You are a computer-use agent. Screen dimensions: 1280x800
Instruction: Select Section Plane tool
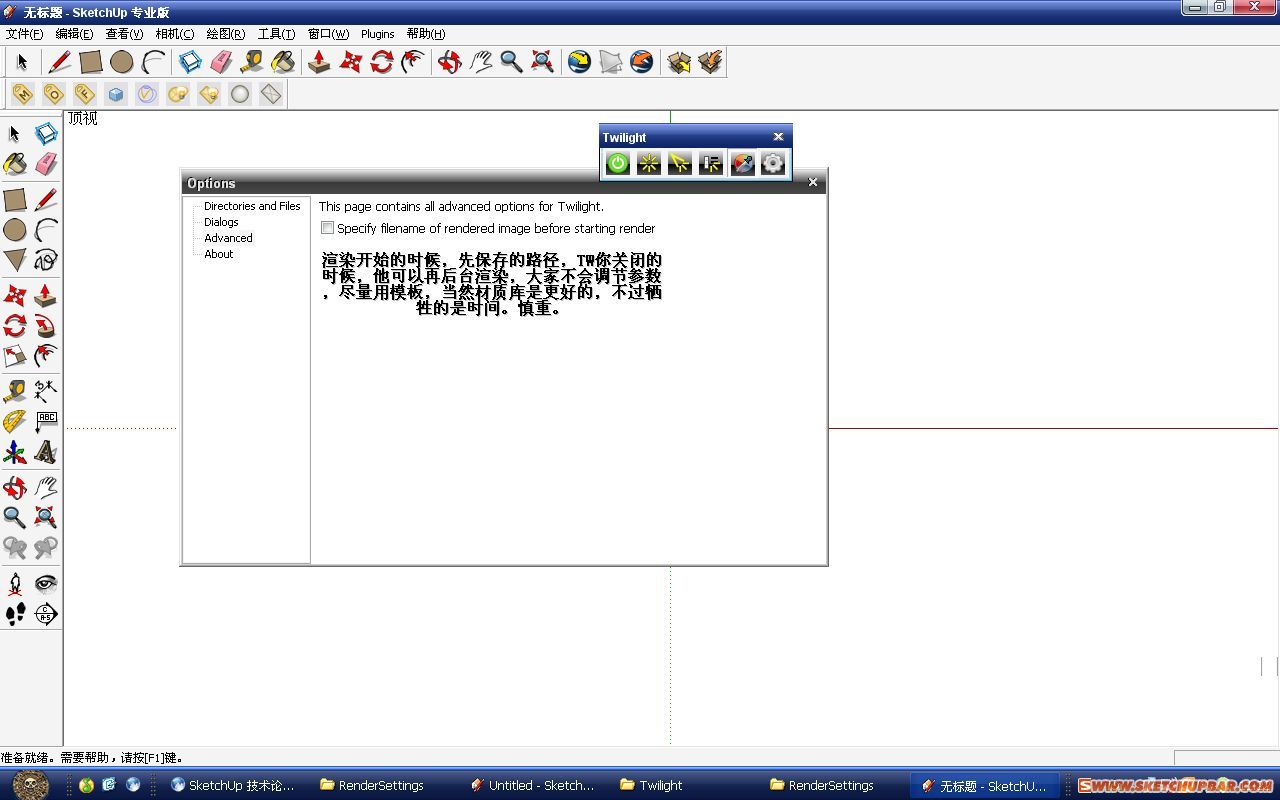[x=46, y=614]
